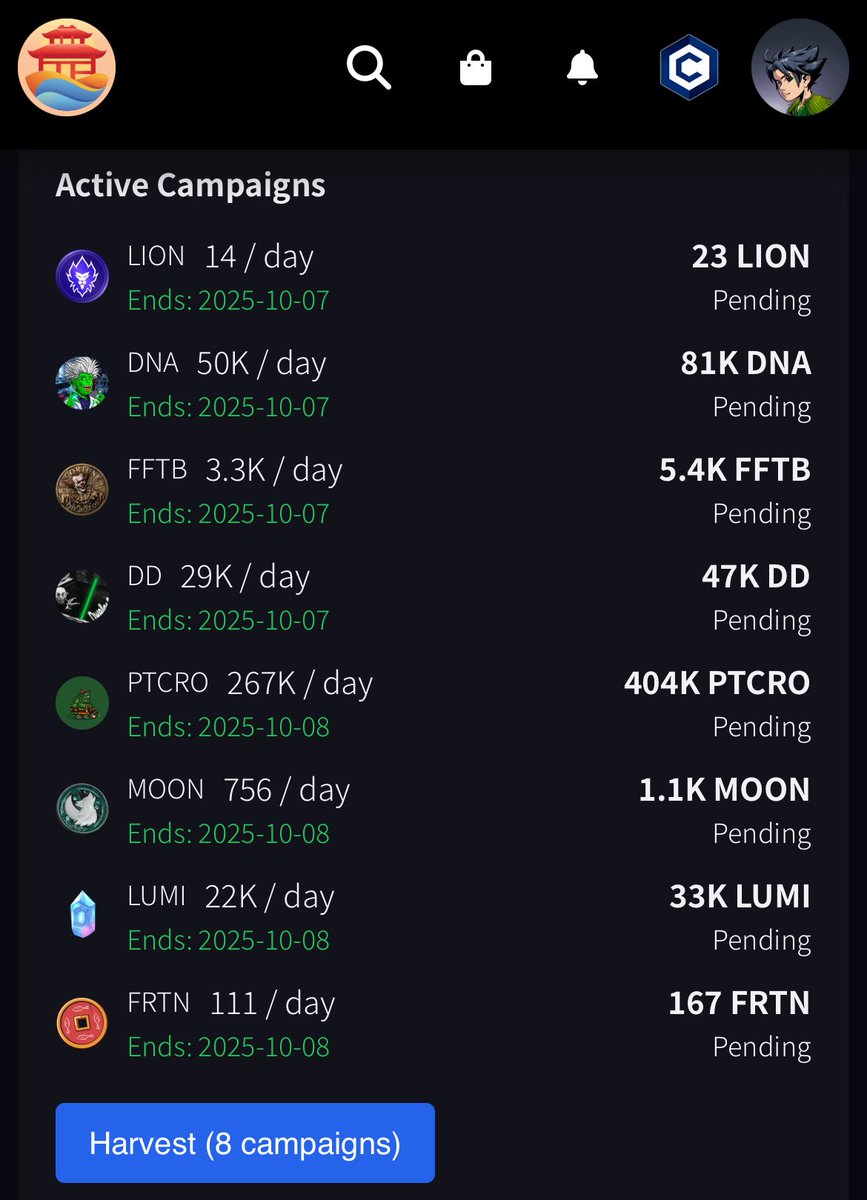Open the notifications bell icon

[x=582, y=68]
